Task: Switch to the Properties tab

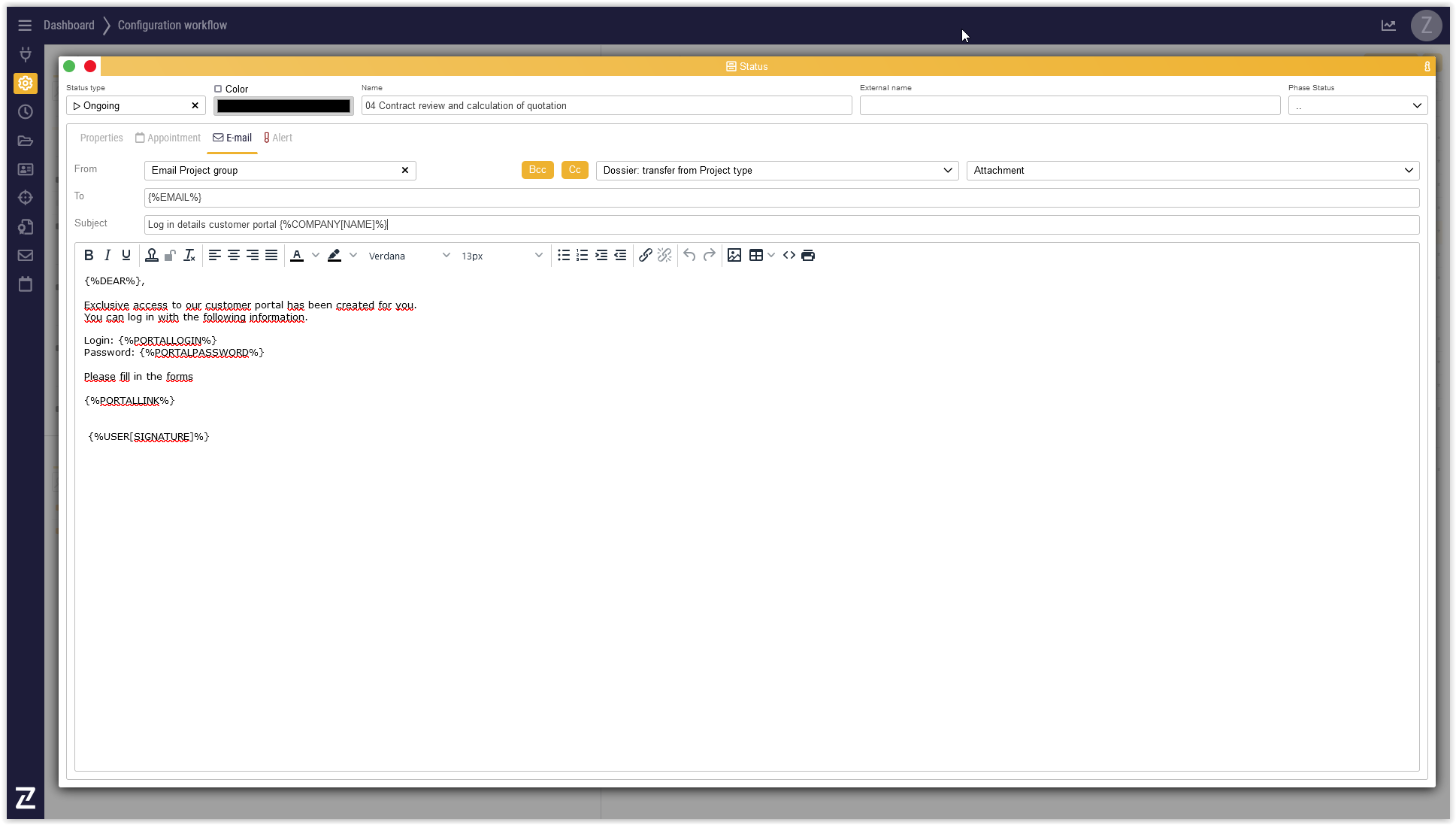Action: click(101, 138)
